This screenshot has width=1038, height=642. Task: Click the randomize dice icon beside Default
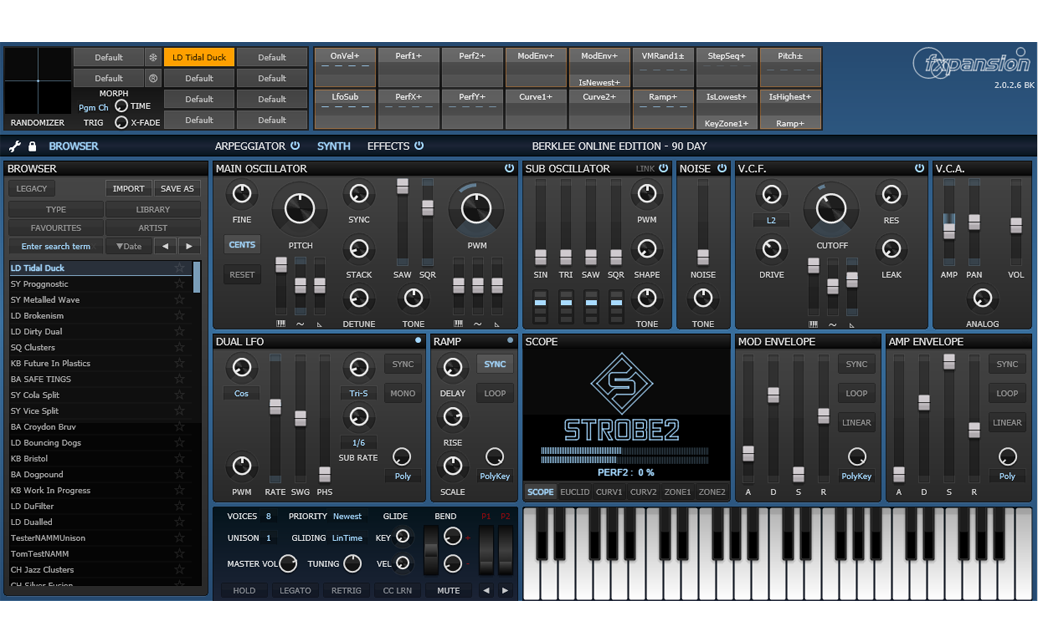click(153, 78)
